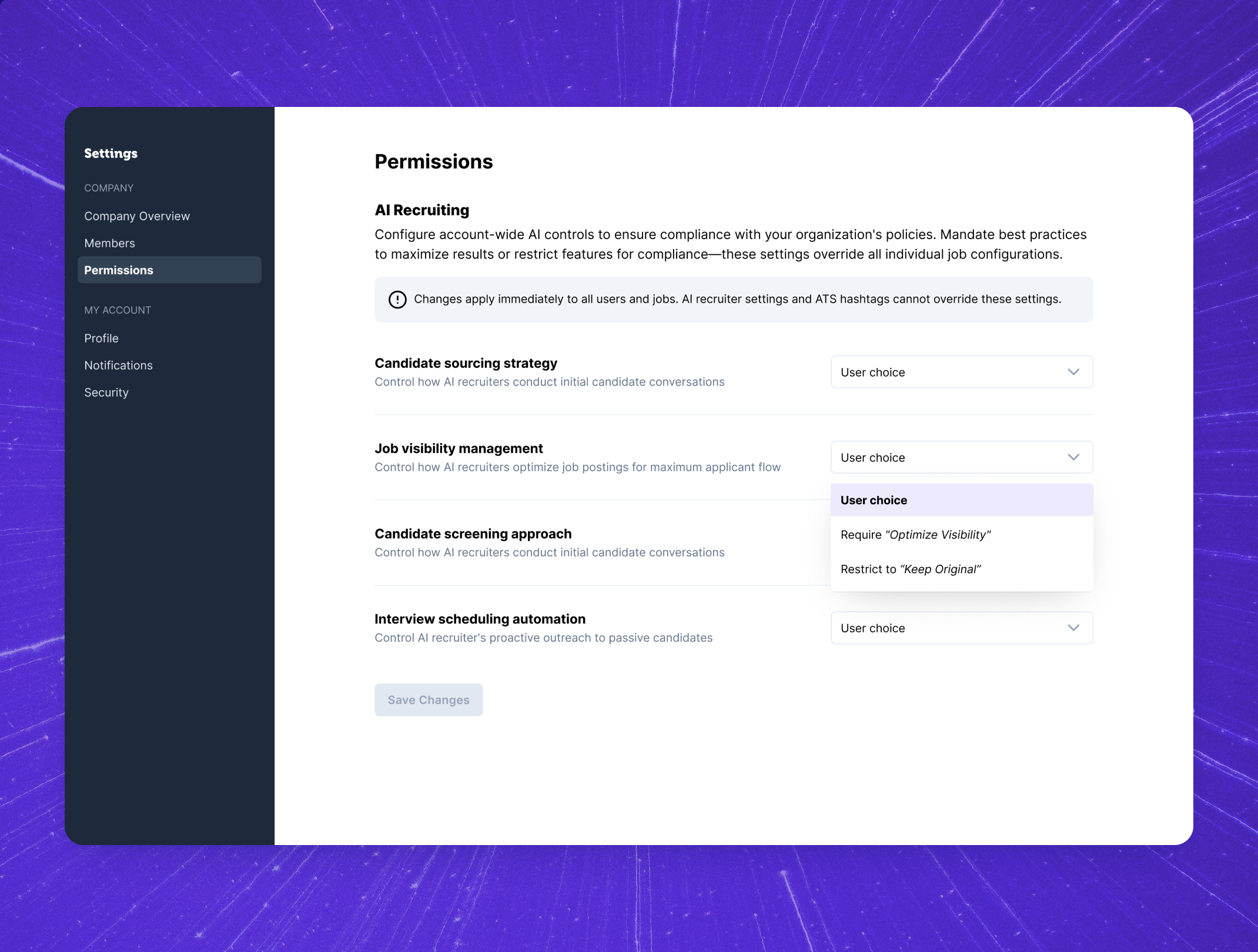Click the Job visibility management chevron arrow
Viewport: 1258px width, 952px height.
point(1073,457)
